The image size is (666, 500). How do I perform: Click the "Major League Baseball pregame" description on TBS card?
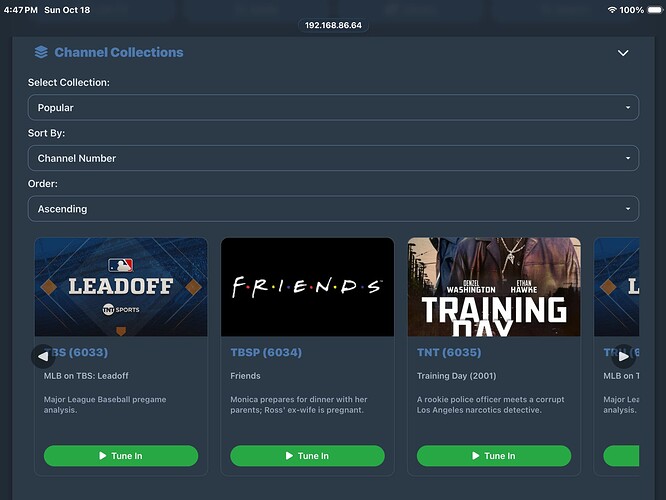point(105,404)
